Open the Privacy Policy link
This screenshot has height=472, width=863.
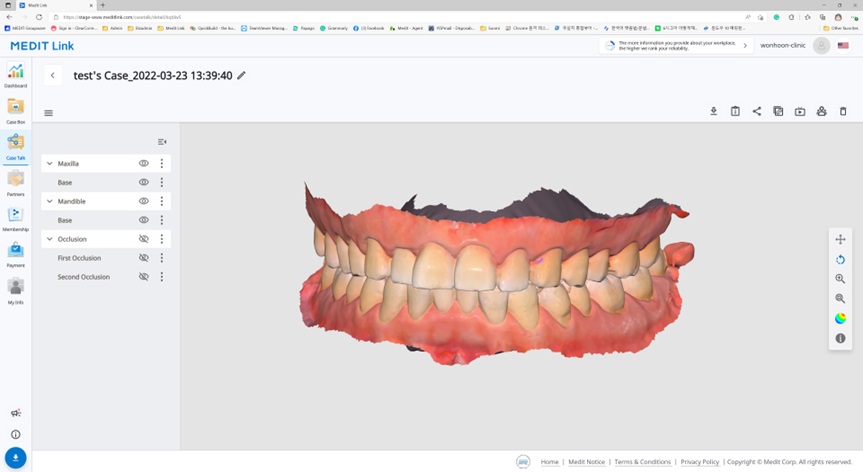tap(700, 462)
